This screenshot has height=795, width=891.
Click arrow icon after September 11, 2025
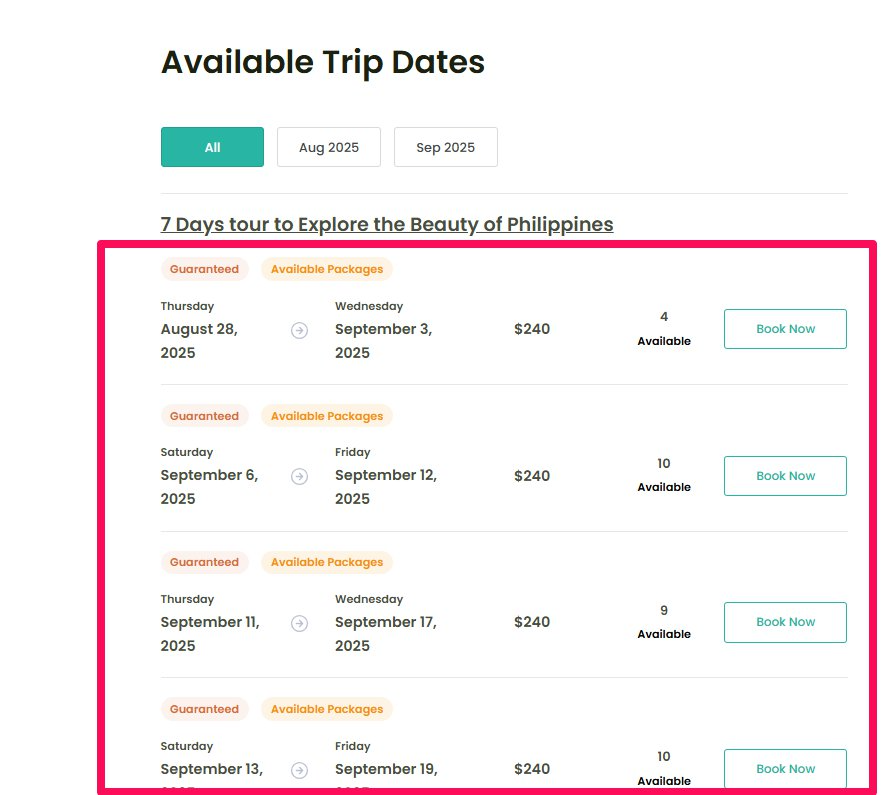(x=299, y=623)
